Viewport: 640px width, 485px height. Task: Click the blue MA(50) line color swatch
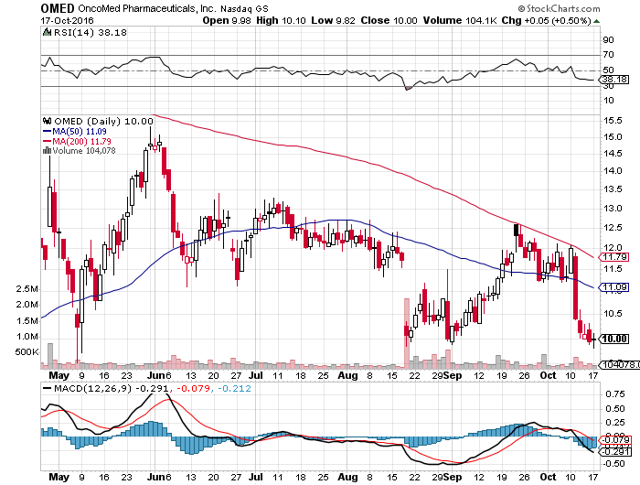47,131
